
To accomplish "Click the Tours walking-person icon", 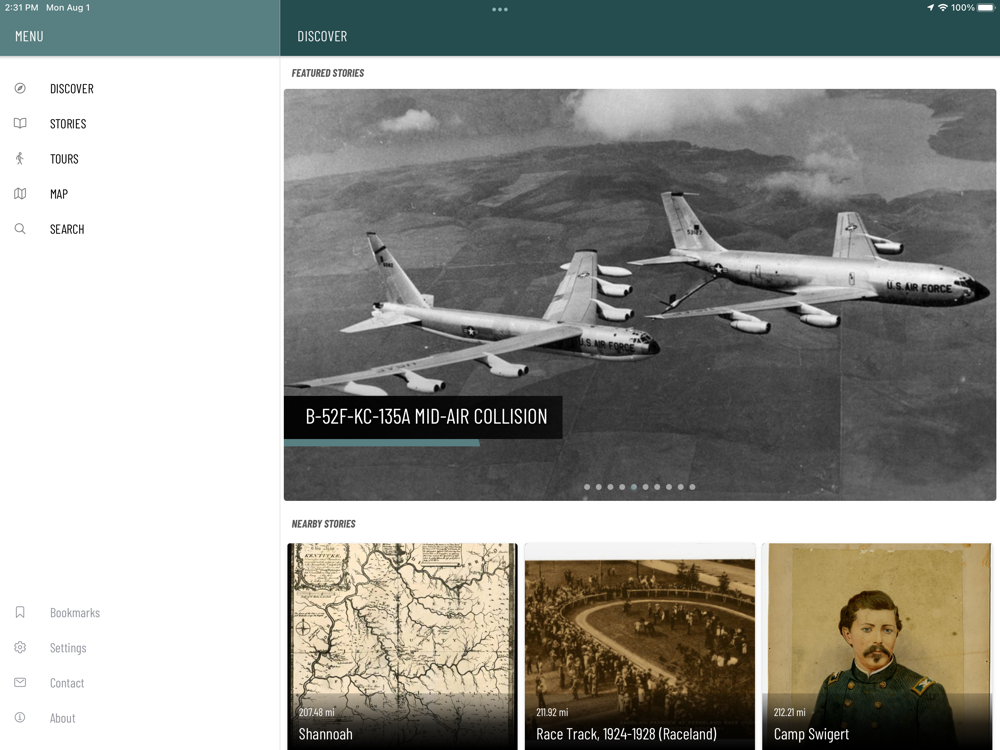I will click(20, 158).
